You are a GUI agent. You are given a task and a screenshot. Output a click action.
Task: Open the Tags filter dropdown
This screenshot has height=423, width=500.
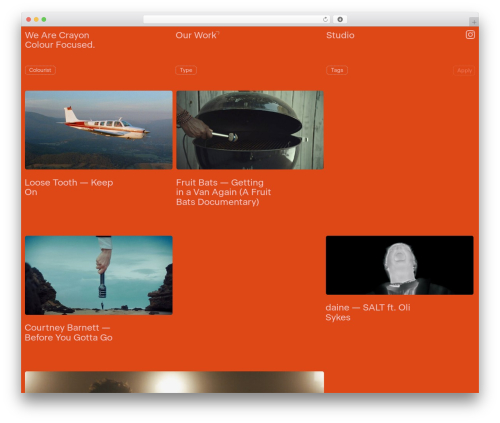click(337, 70)
